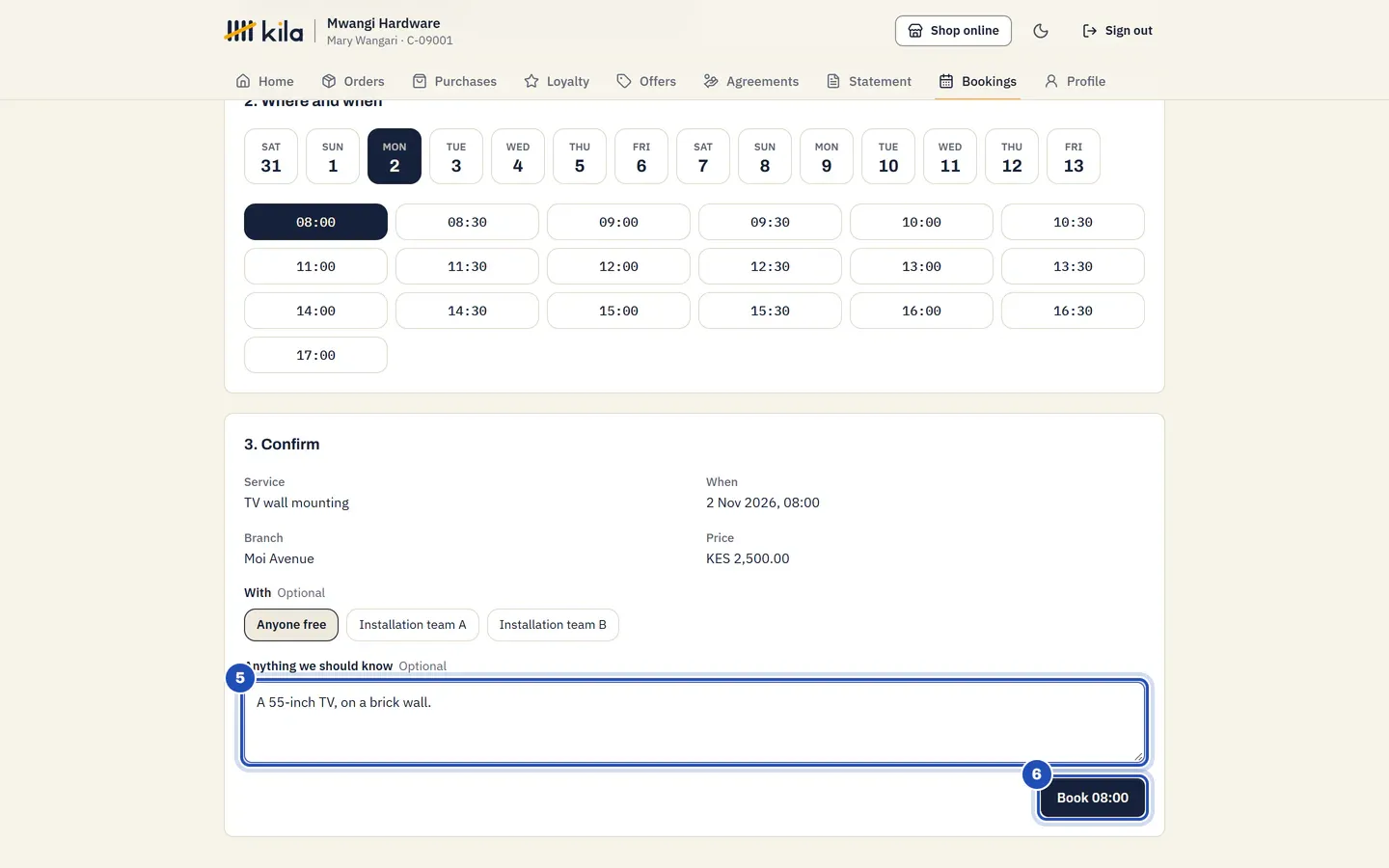
Task: Open the Purchases tab
Action: point(454,81)
